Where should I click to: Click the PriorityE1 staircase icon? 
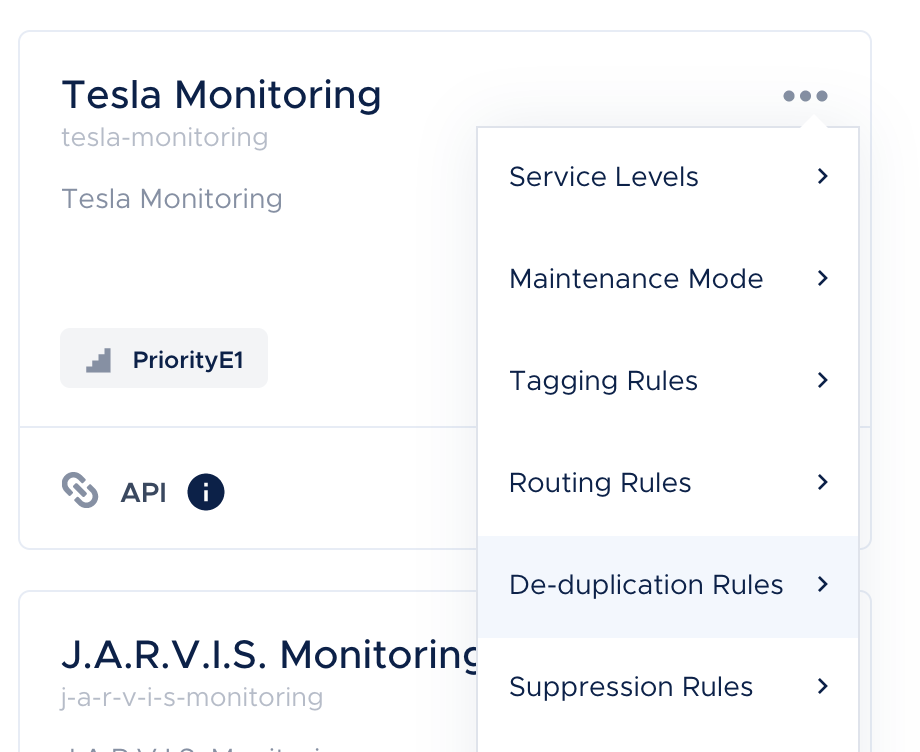click(x=99, y=360)
